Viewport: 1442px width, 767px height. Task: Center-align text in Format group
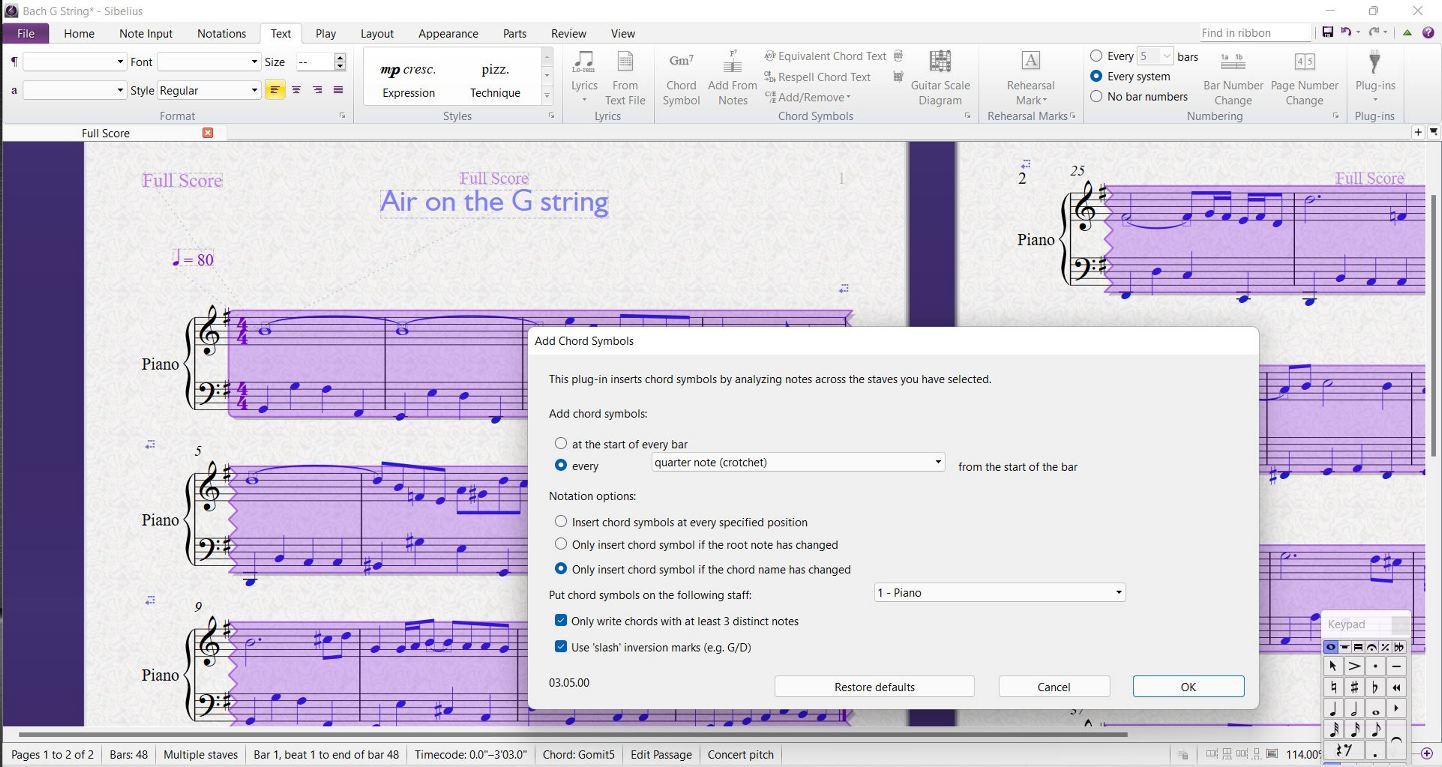[296, 90]
